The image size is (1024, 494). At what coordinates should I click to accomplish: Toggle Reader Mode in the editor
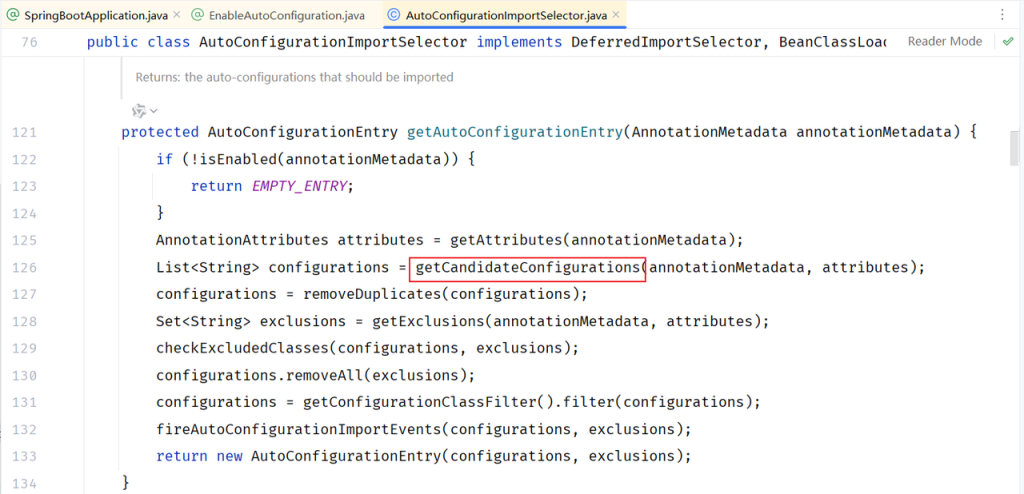[945, 41]
